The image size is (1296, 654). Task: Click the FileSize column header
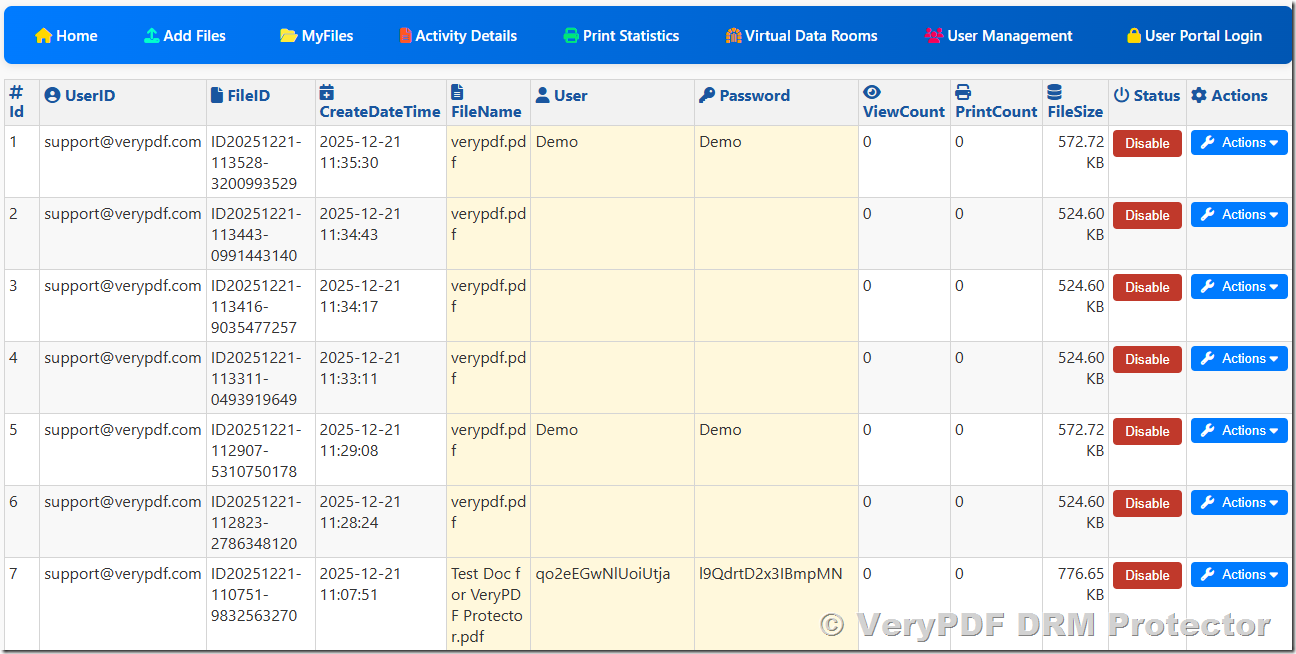tap(1075, 112)
